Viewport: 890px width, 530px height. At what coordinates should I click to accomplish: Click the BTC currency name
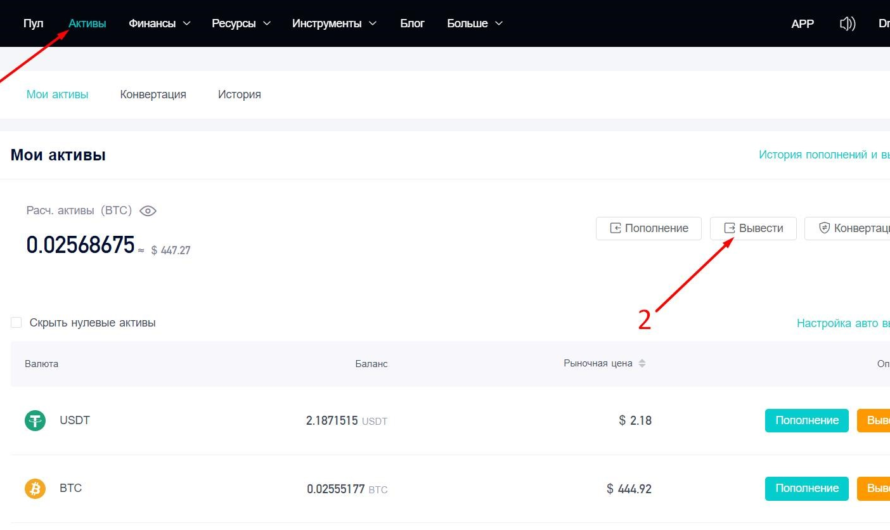pos(70,488)
